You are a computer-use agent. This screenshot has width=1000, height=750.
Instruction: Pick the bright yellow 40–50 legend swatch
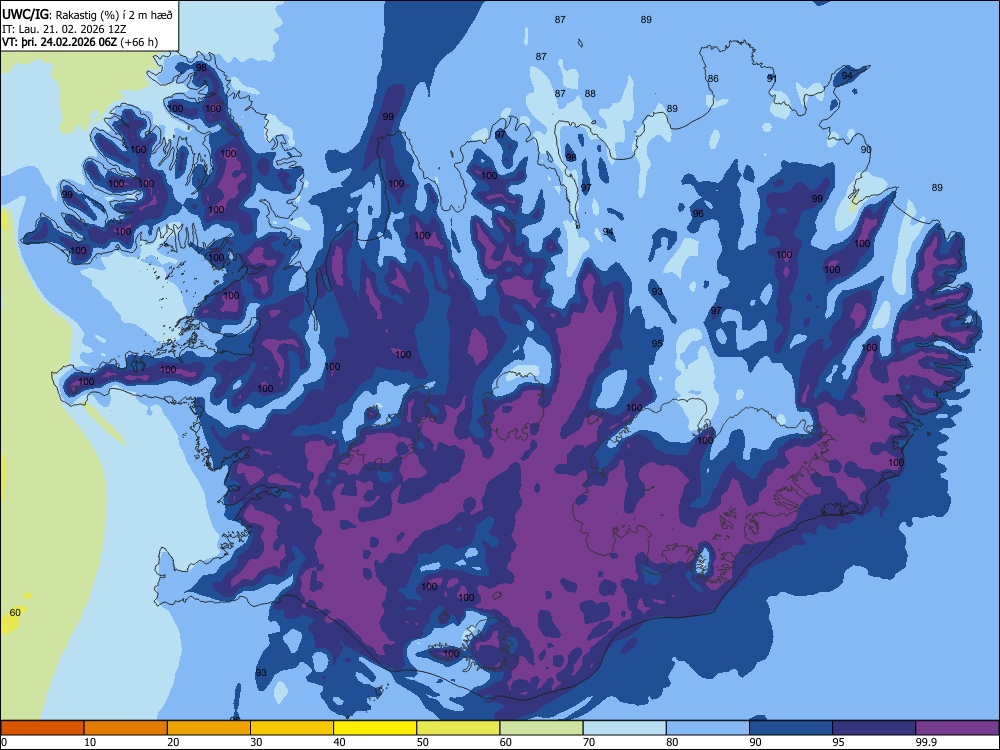pyautogui.click(x=375, y=728)
